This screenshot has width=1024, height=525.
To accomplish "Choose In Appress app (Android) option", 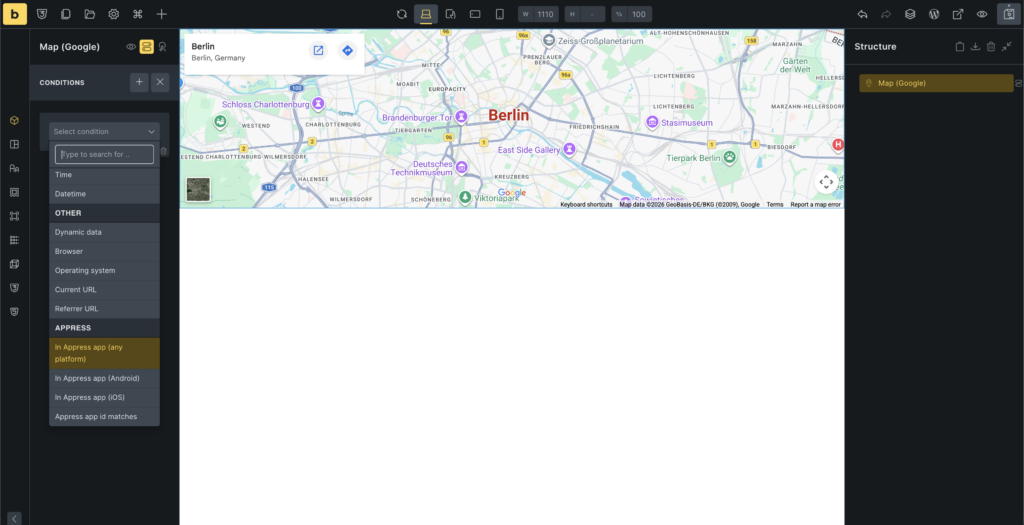I will tap(104, 378).
